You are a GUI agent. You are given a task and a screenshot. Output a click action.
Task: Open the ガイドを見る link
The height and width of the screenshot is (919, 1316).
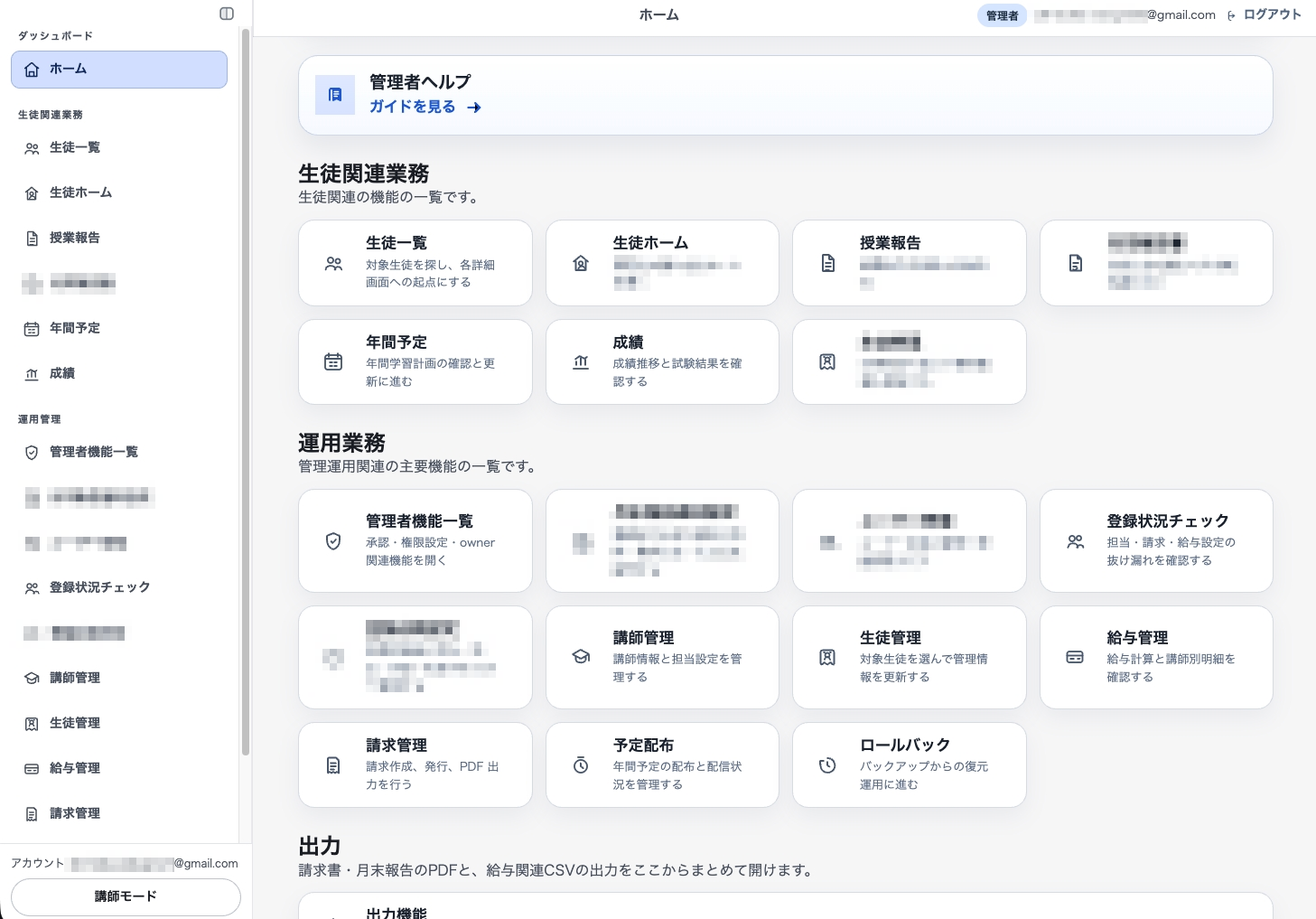click(x=425, y=107)
